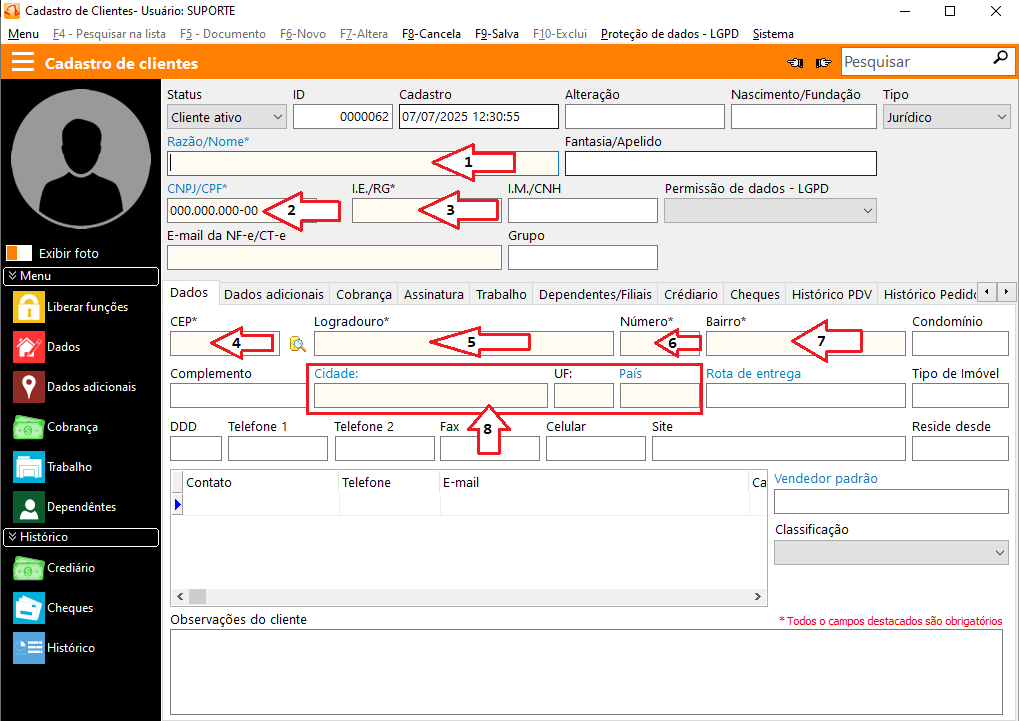Screen dimensions: 1019x721
Task: Open Dados adicionais location pin icon
Action: 29,387
